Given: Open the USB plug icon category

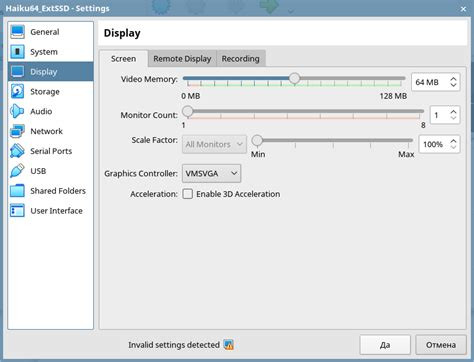Looking at the screenshot, I should (17, 171).
